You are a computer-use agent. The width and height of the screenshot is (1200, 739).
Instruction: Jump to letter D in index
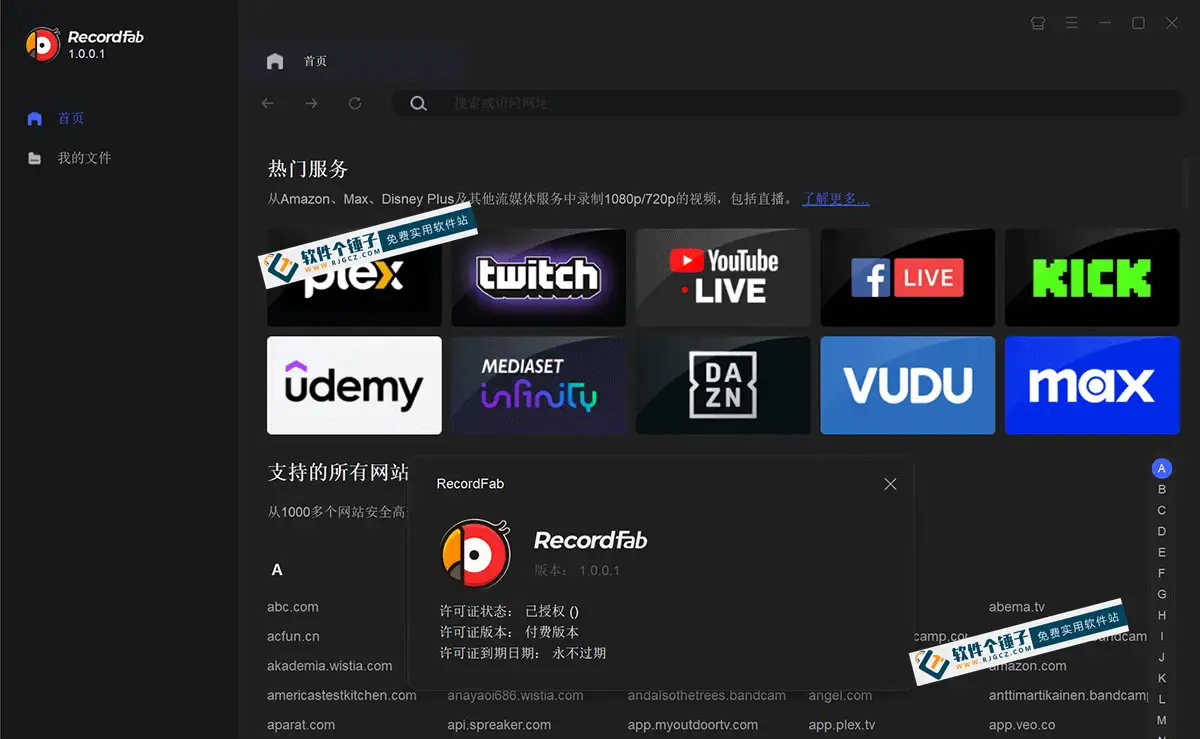[1161, 531]
